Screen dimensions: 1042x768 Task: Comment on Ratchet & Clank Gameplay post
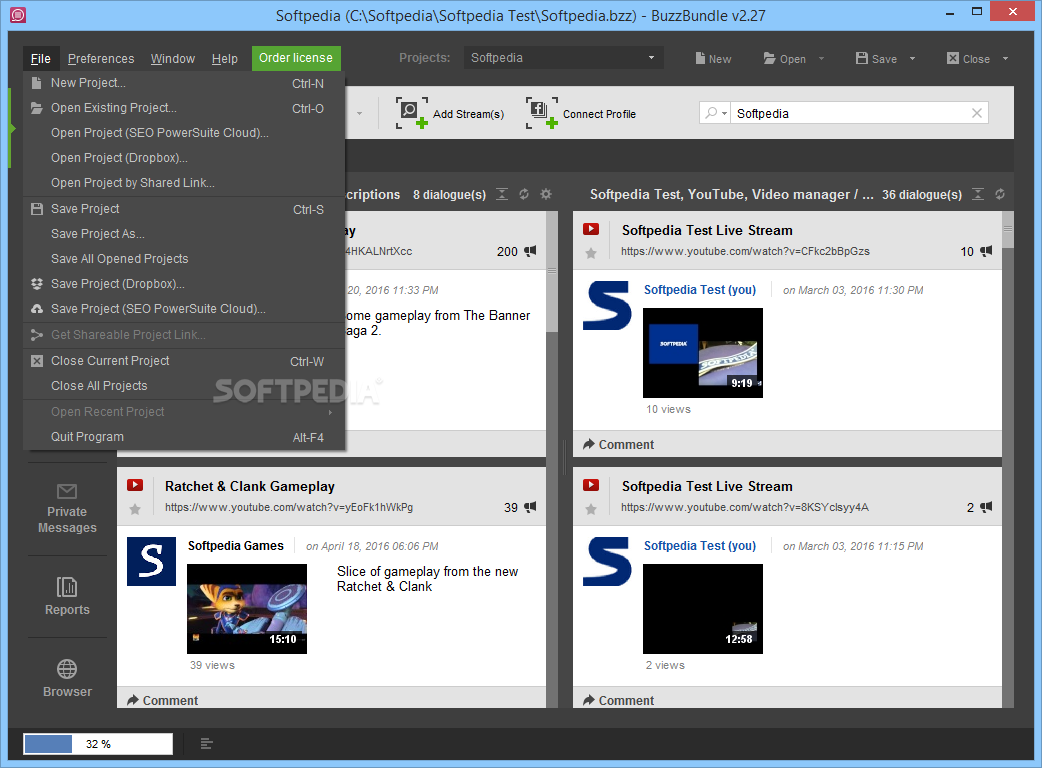pos(162,700)
